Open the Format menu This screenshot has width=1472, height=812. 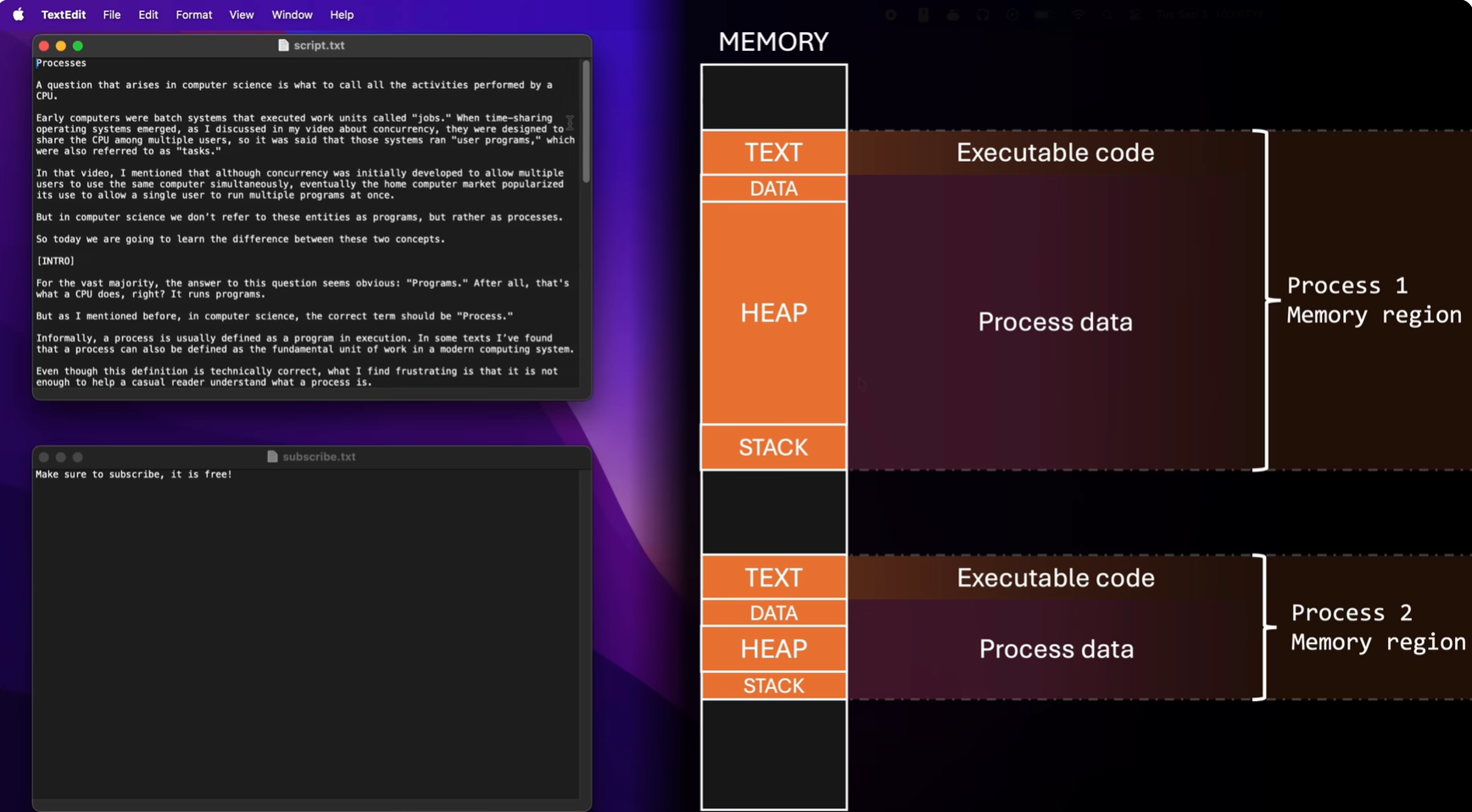tap(193, 14)
